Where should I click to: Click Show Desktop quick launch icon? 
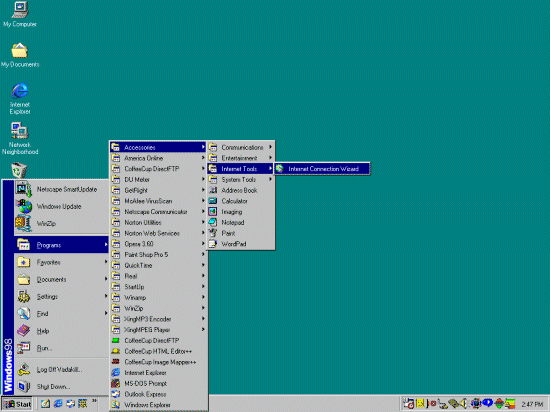click(x=45, y=404)
